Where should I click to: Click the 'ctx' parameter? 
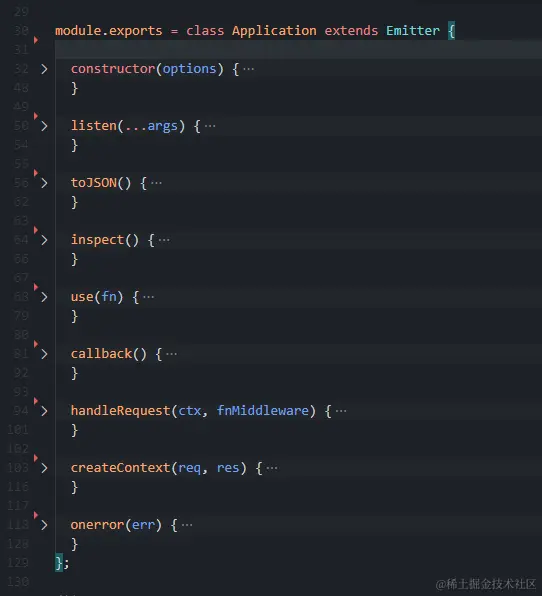pyautogui.click(x=189, y=411)
